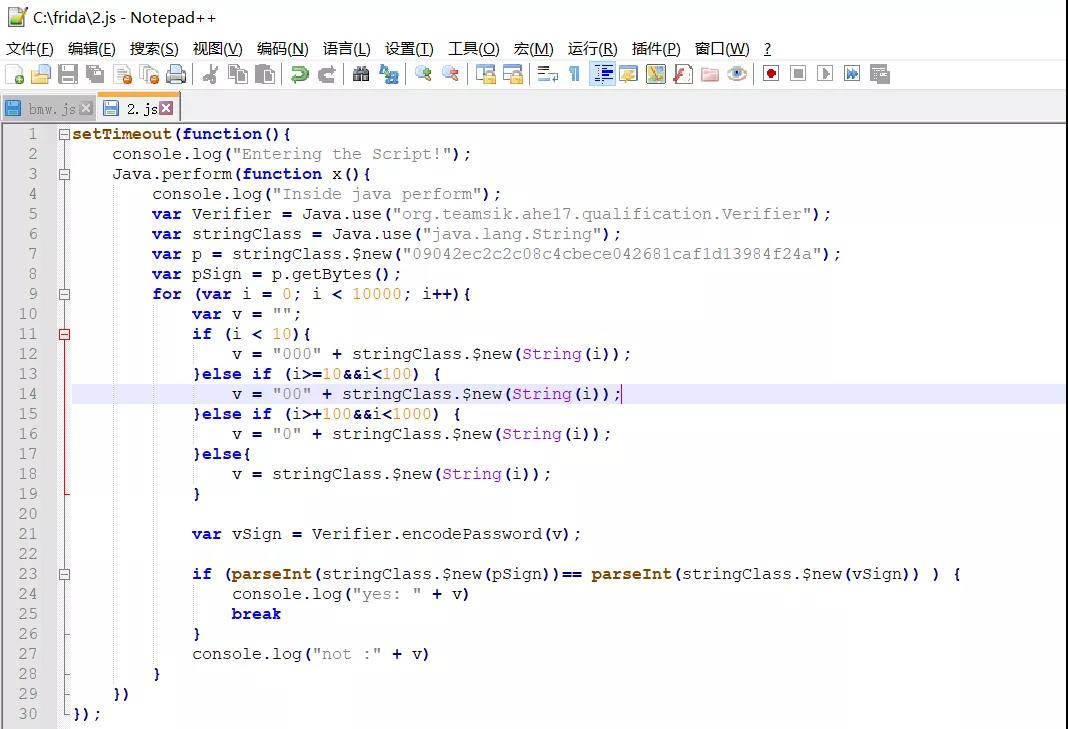This screenshot has height=729, width=1068.
Task: Open the 编辑(E) menu
Action: (x=92, y=49)
